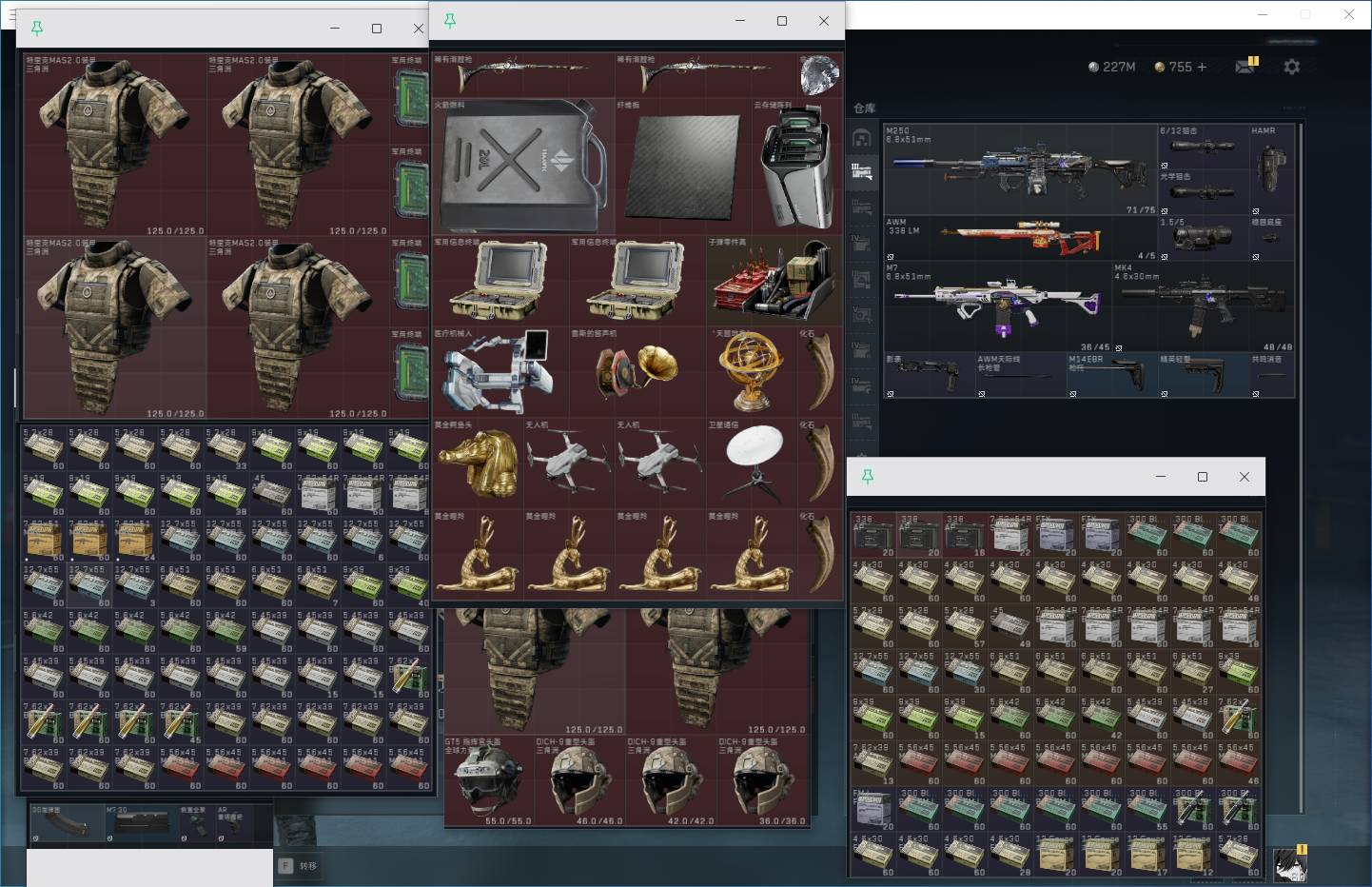Open the settings gear icon
This screenshot has width=1372, height=887.
tap(1291, 67)
